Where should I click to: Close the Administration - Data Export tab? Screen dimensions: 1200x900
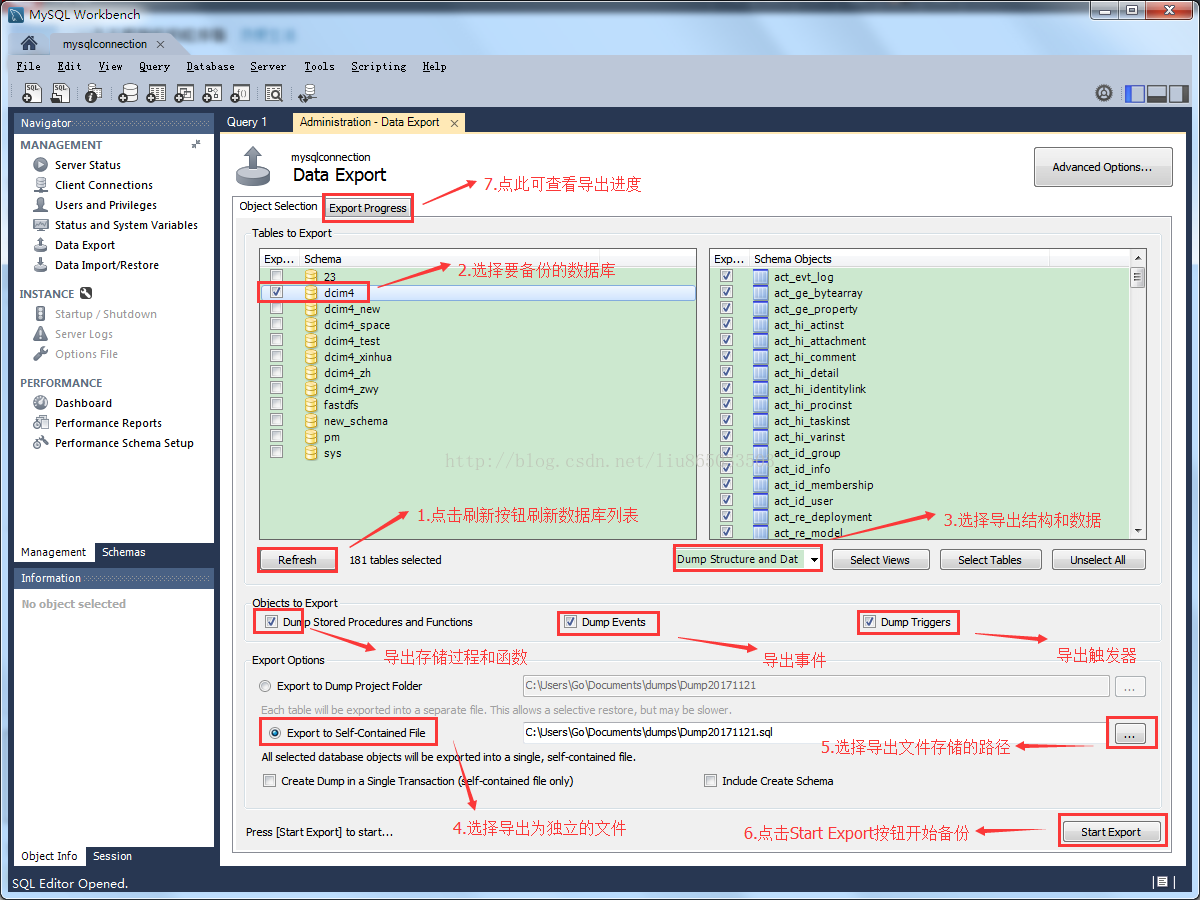pos(454,123)
